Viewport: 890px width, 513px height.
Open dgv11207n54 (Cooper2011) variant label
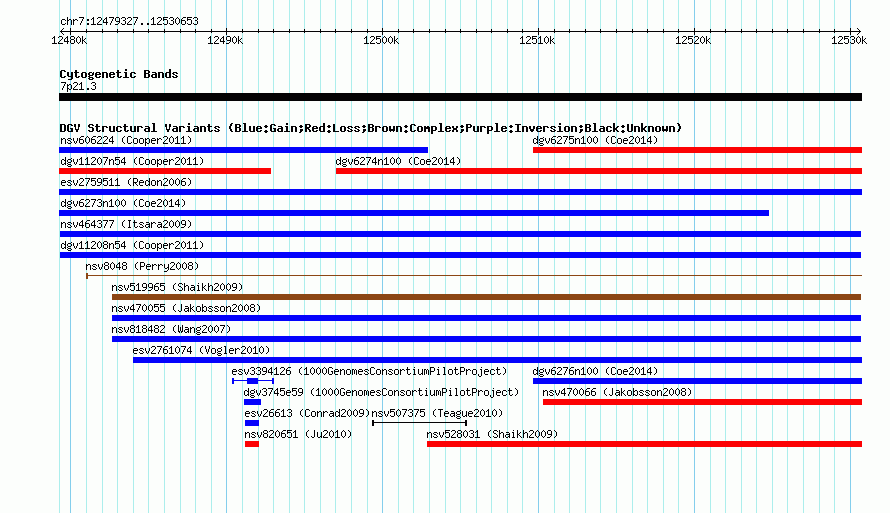[132, 161]
